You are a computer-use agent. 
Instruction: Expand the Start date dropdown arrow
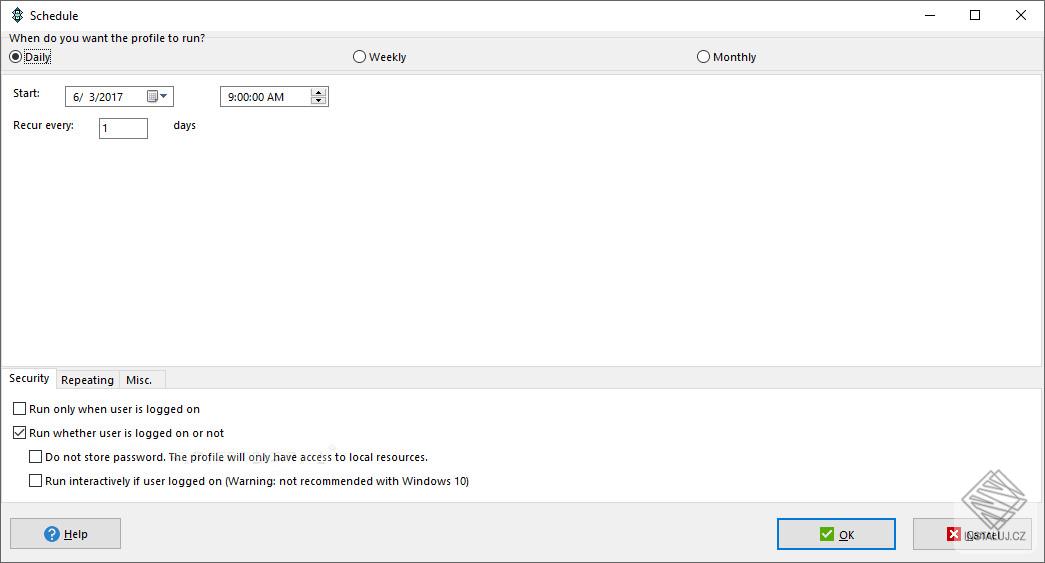tap(164, 97)
